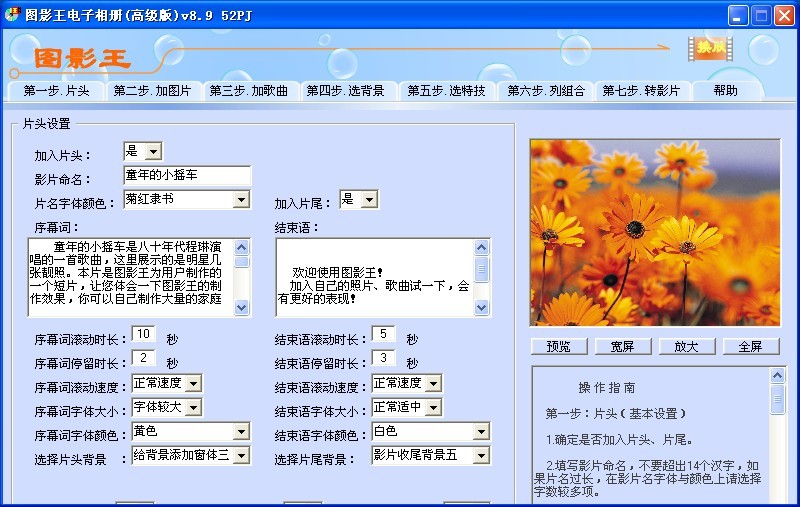This screenshot has width=800, height=507.
Task: Click the 序幕词滚动时长 field showing 10
Action: coord(143,334)
